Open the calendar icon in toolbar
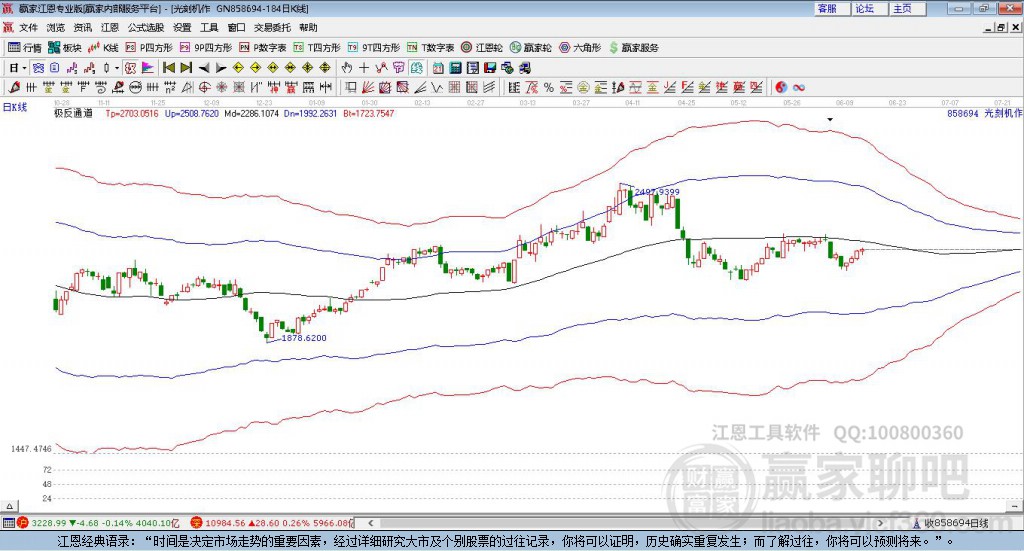This screenshot has width=1024, height=551. (x=438, y=68)
